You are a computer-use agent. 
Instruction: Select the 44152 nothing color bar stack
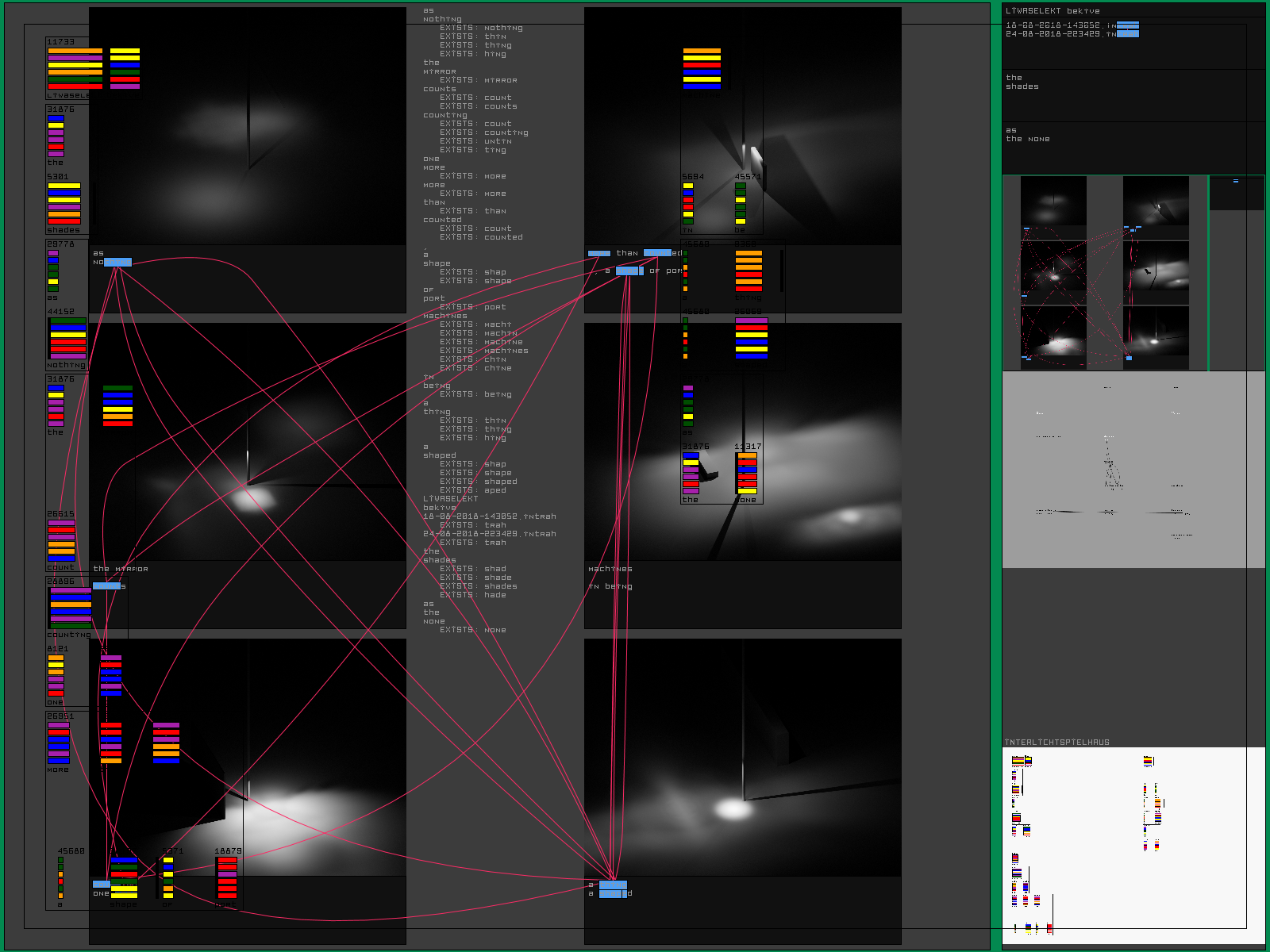[x=67, y=339]
